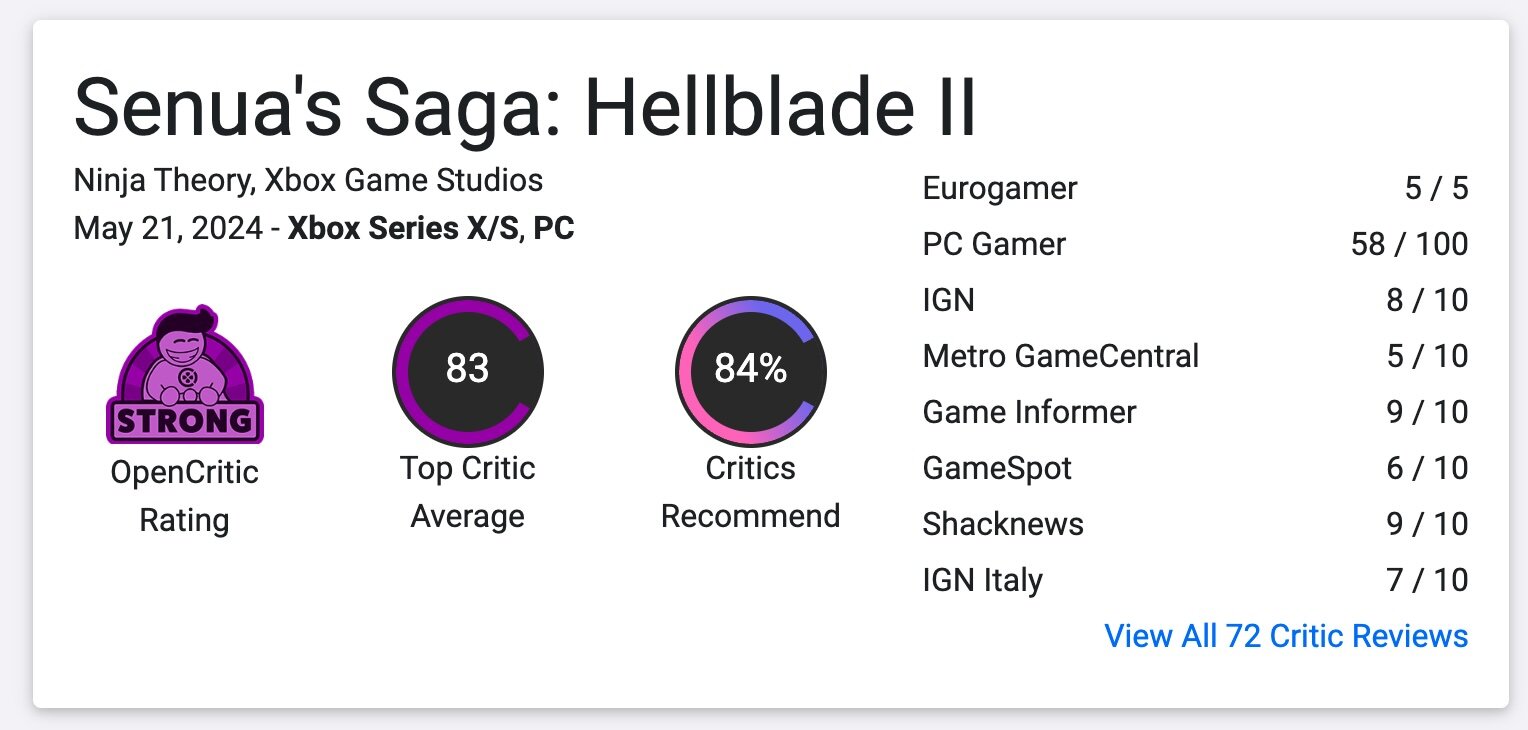The width and height of the screenshot is (1528, 730).
Task: Click the OpenCritic Rating label
Action: (185, 496)
